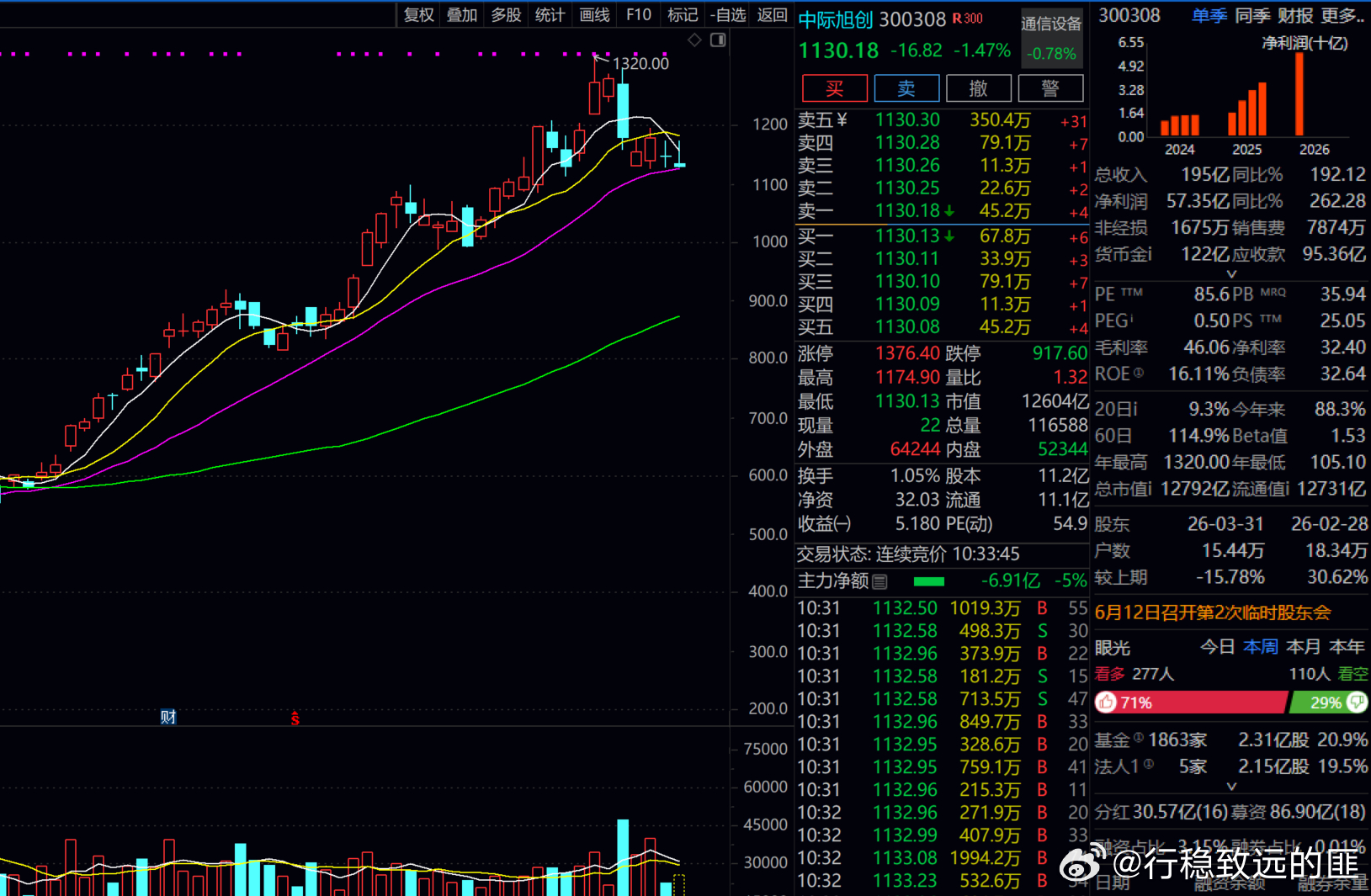Click the thumbs-up 看多 vote icon
The width and height of the screenshot is (1371, 896).
[1107, 702]
